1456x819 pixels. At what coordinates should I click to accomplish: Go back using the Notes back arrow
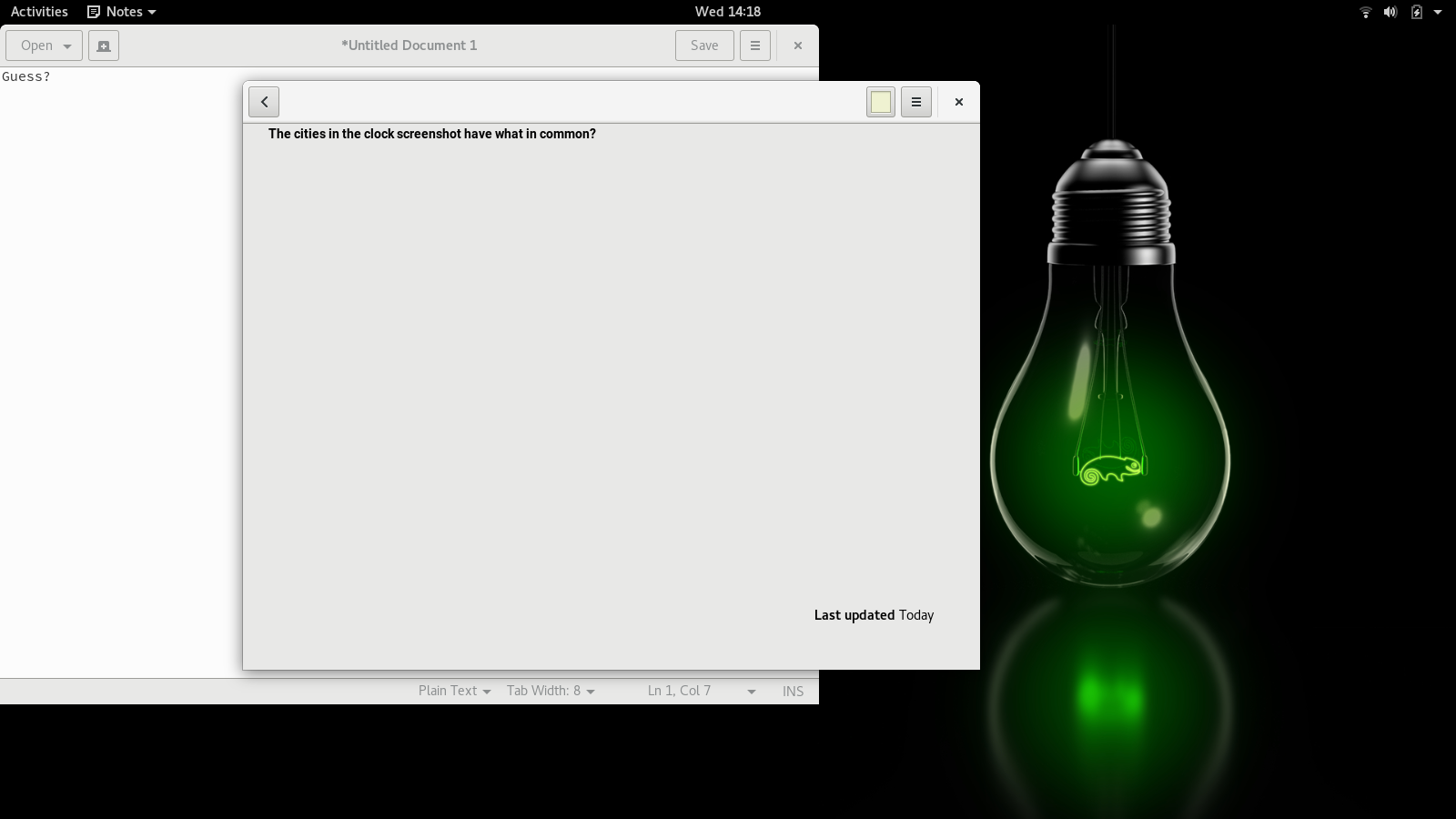click(x=264, y=102)
